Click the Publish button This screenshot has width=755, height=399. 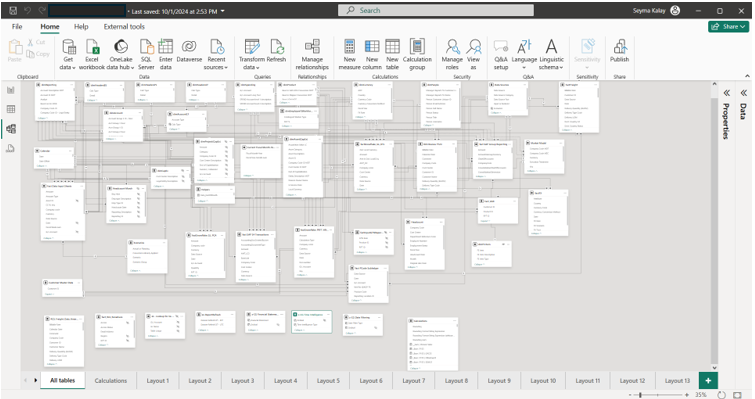point(619,52)
